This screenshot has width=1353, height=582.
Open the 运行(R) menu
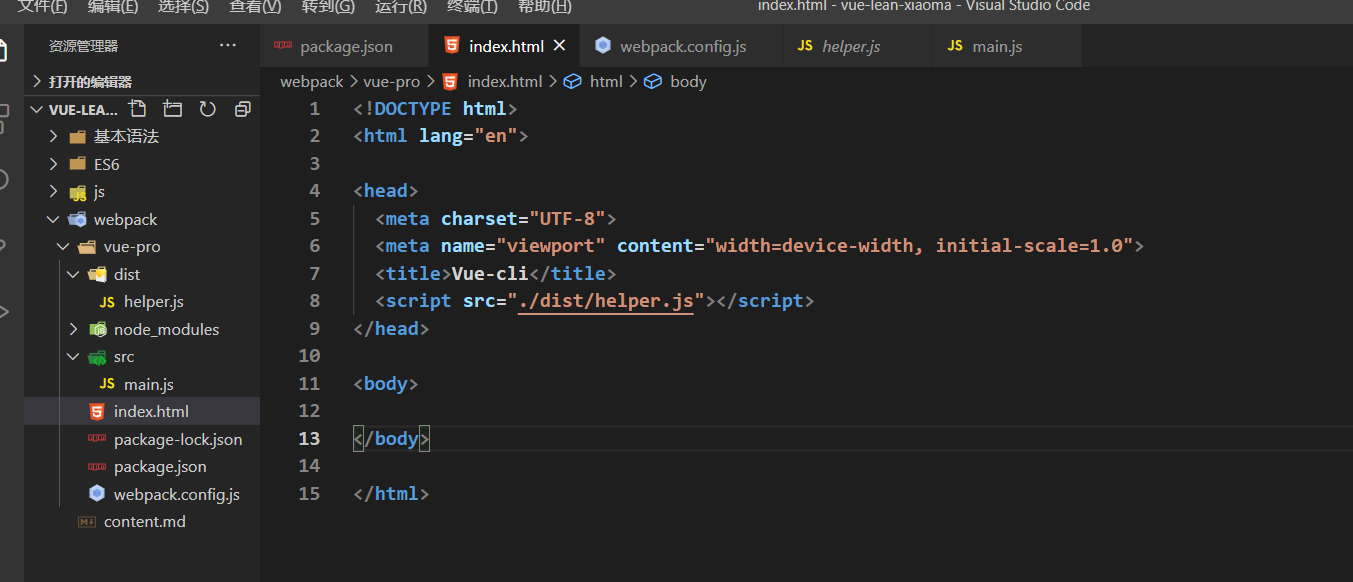point(401,7)
